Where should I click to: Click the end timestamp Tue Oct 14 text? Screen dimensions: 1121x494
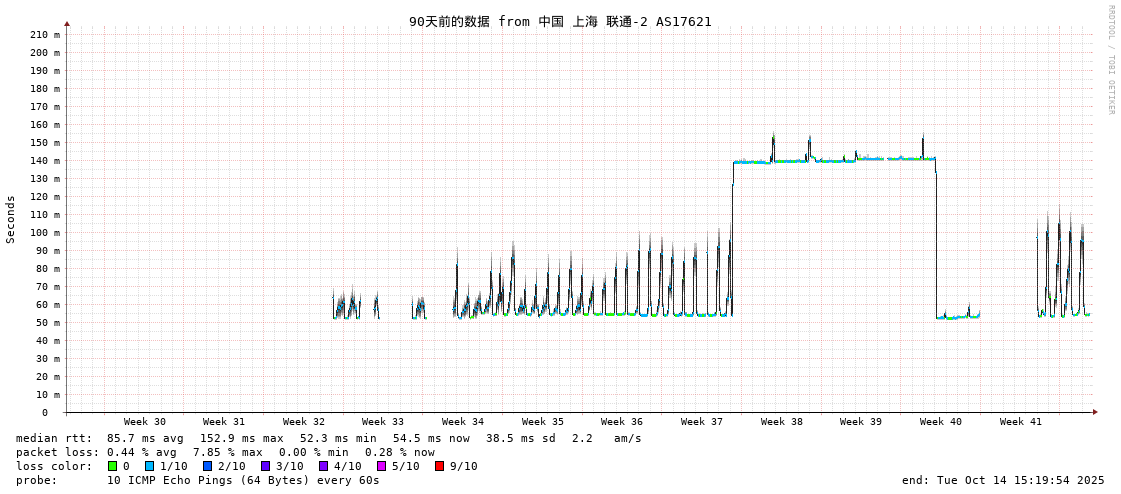1003,480
